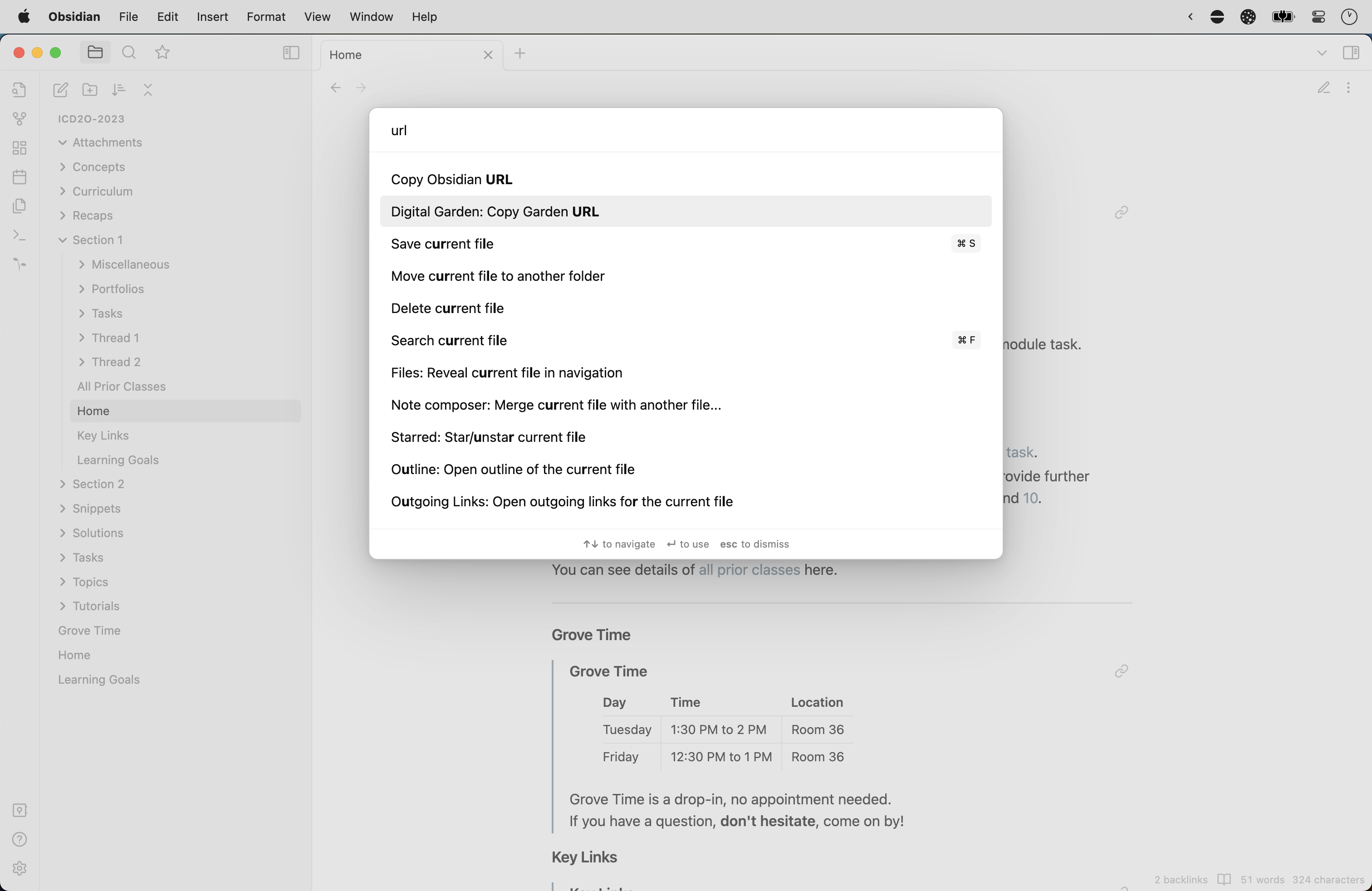Image resolution: width=1372 pixels, height=891 pixels.
Task: Open canvas grid ribbon icon
Action: click(x=20, y=148)
